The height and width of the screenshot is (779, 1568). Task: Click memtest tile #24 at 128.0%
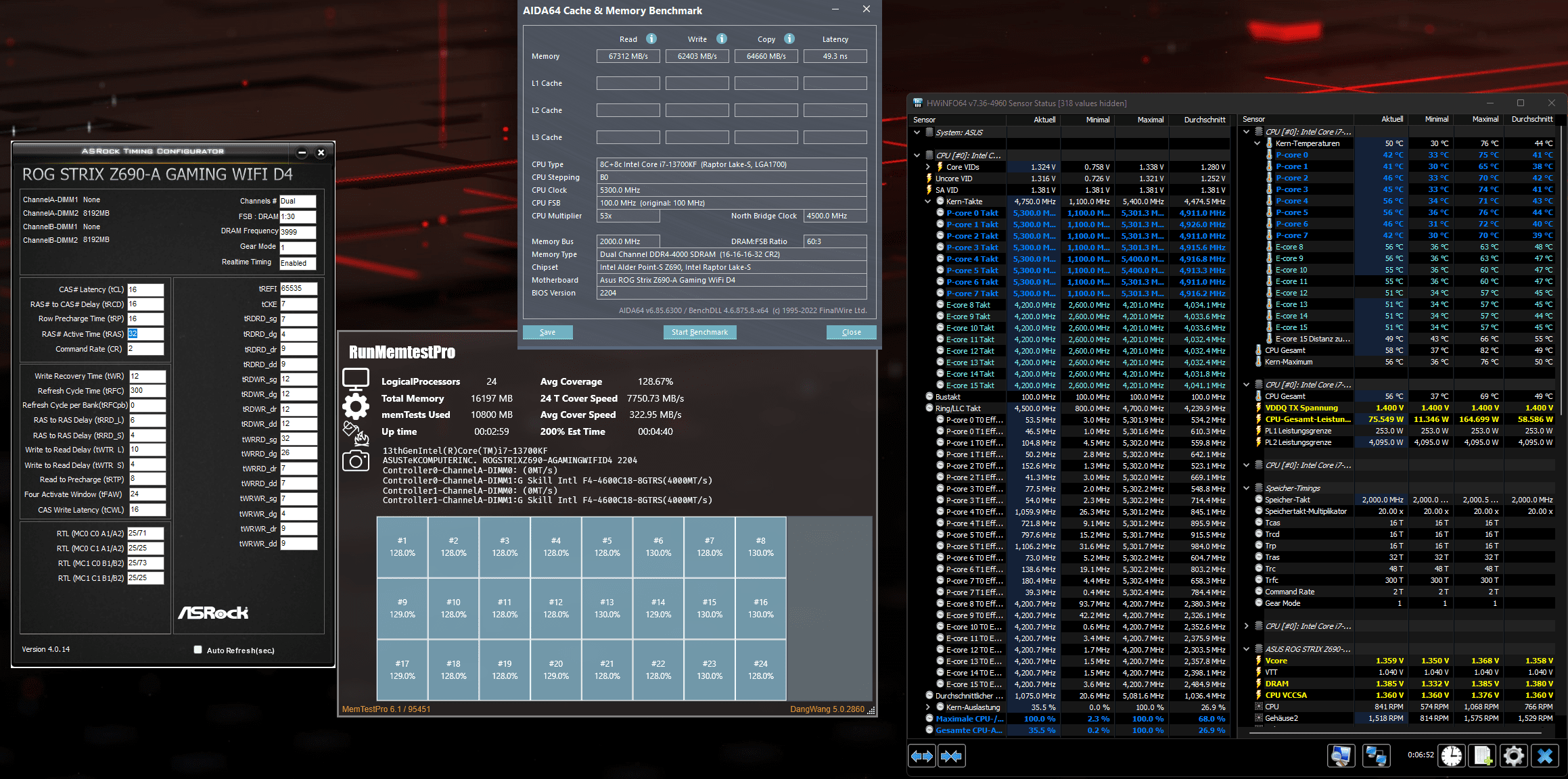point(760,670)
